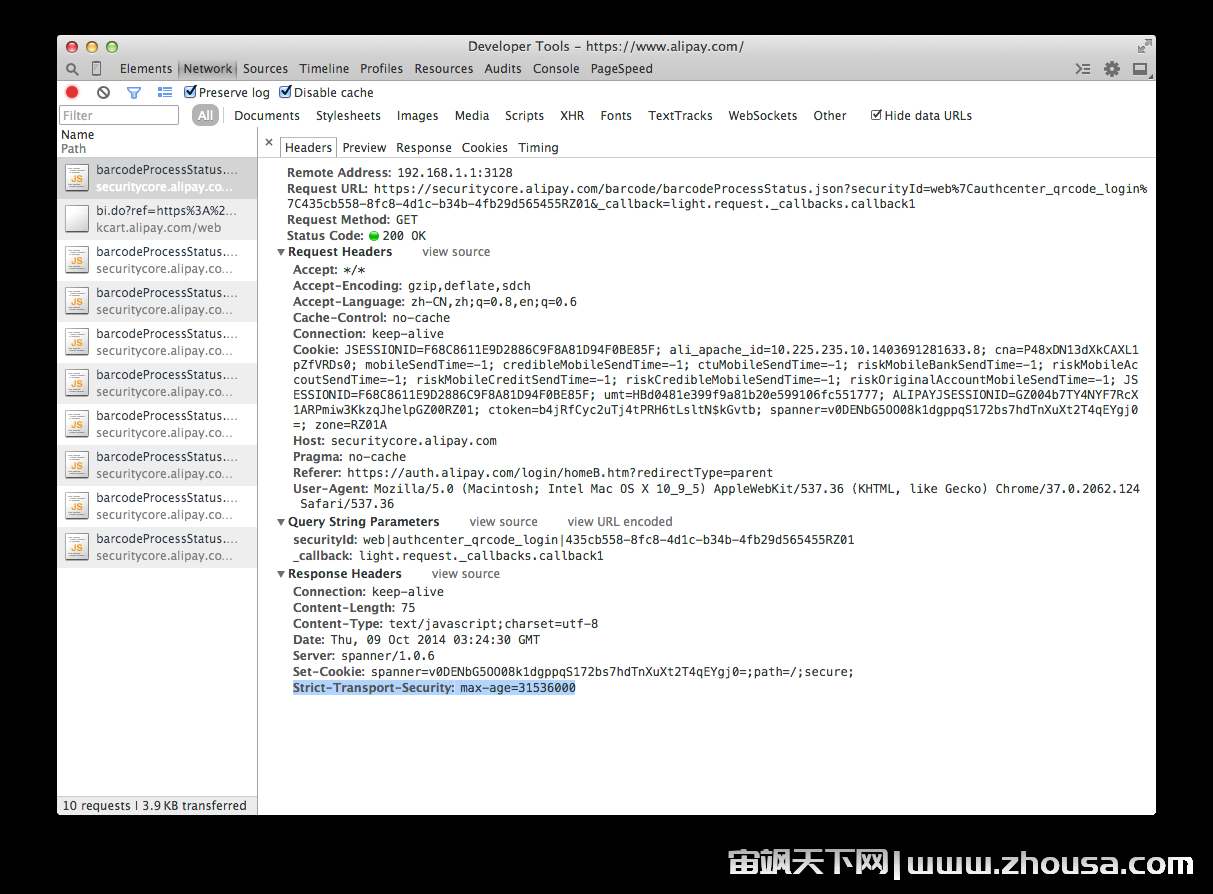Click the _callback query parameter line

(x=448, y=556)
